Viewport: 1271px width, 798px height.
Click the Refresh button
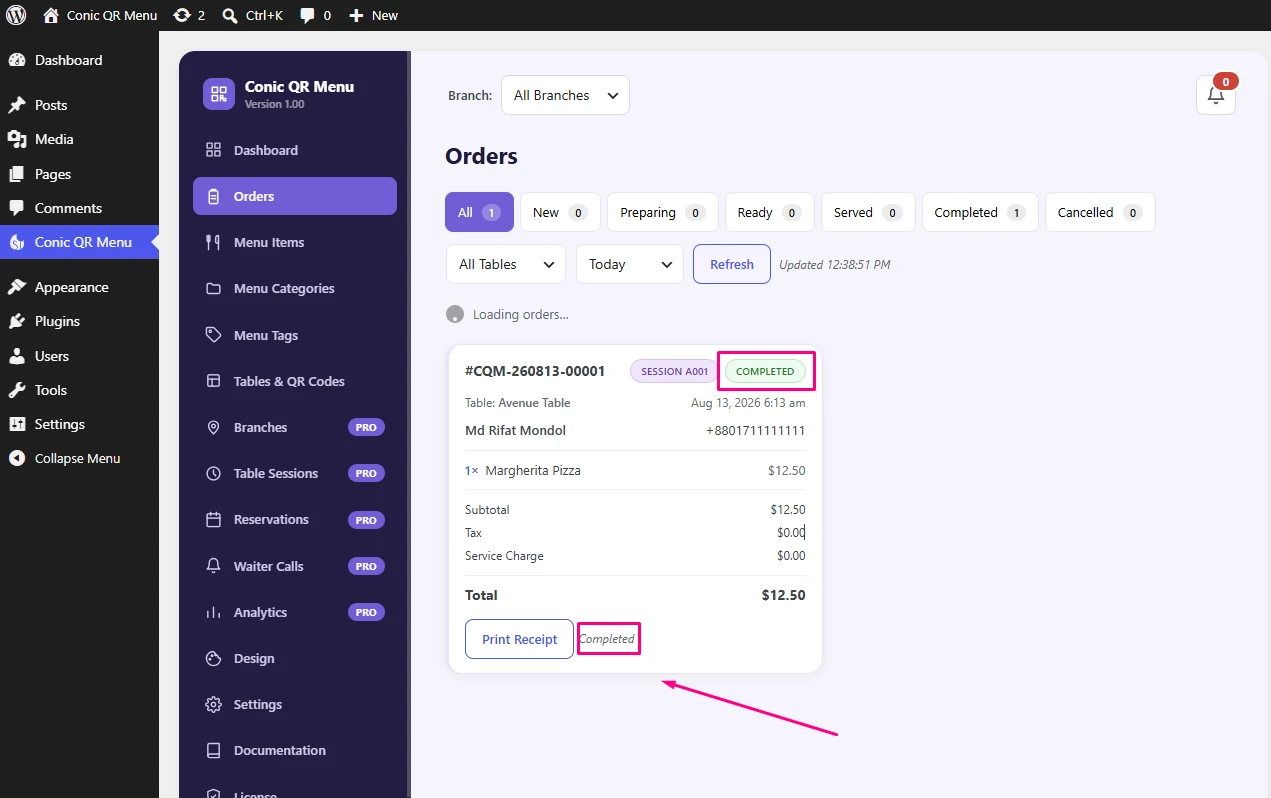coord(732,264)
